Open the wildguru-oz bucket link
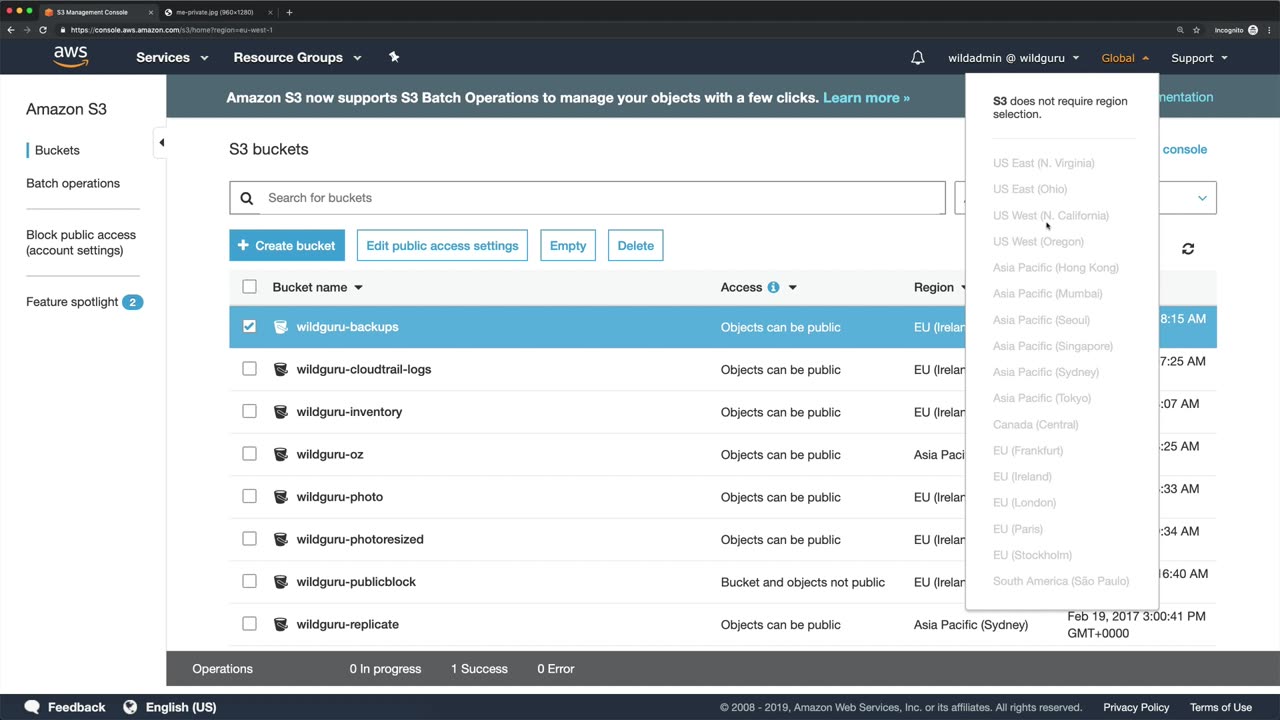Viewport: 1280px width, 720px height. (x=330, y=454)
